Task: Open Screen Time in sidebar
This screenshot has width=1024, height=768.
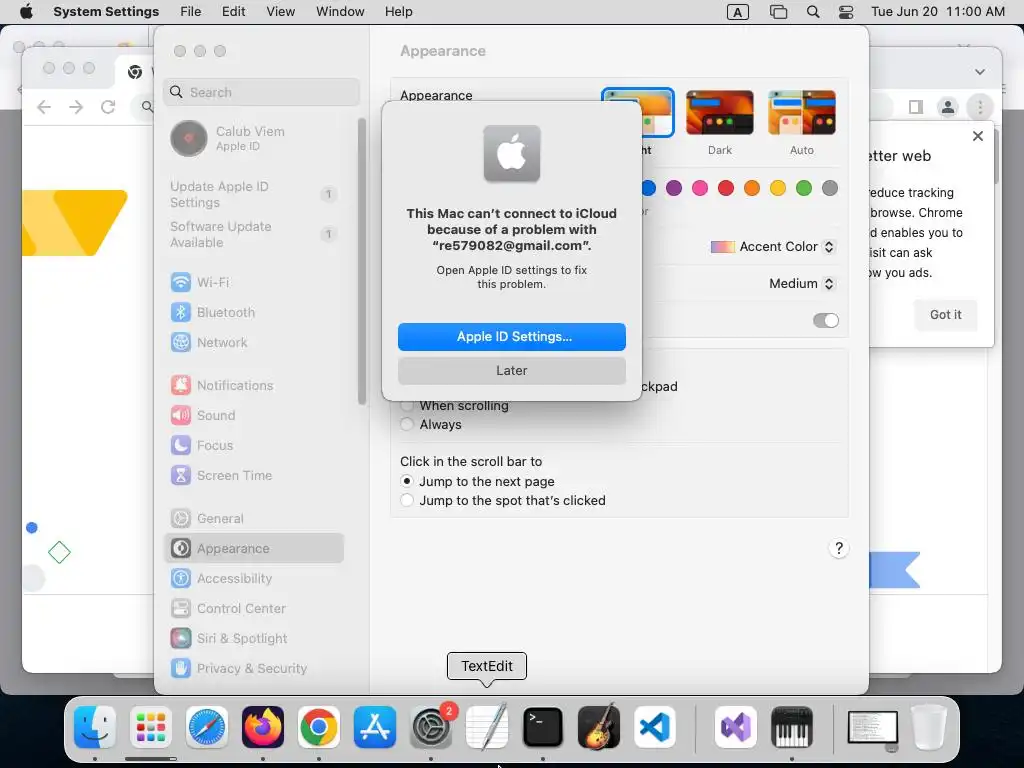Action: (254, 475)
